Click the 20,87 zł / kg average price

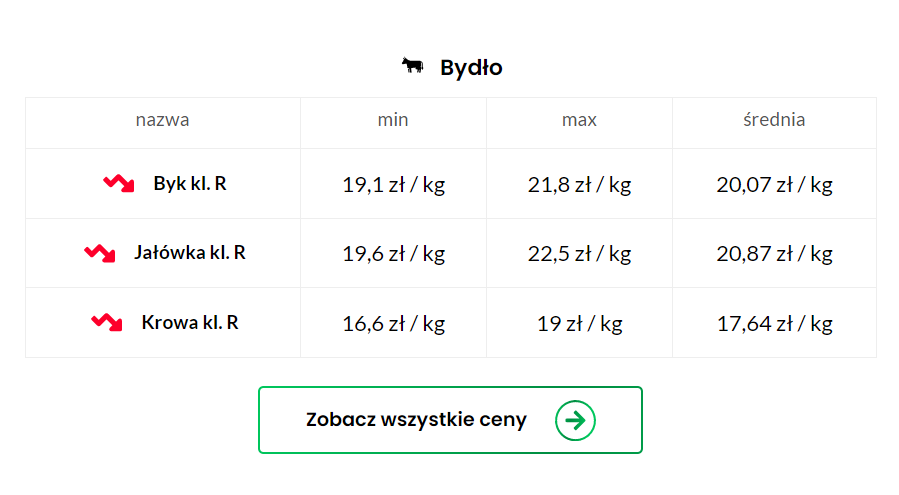(774, 254)
